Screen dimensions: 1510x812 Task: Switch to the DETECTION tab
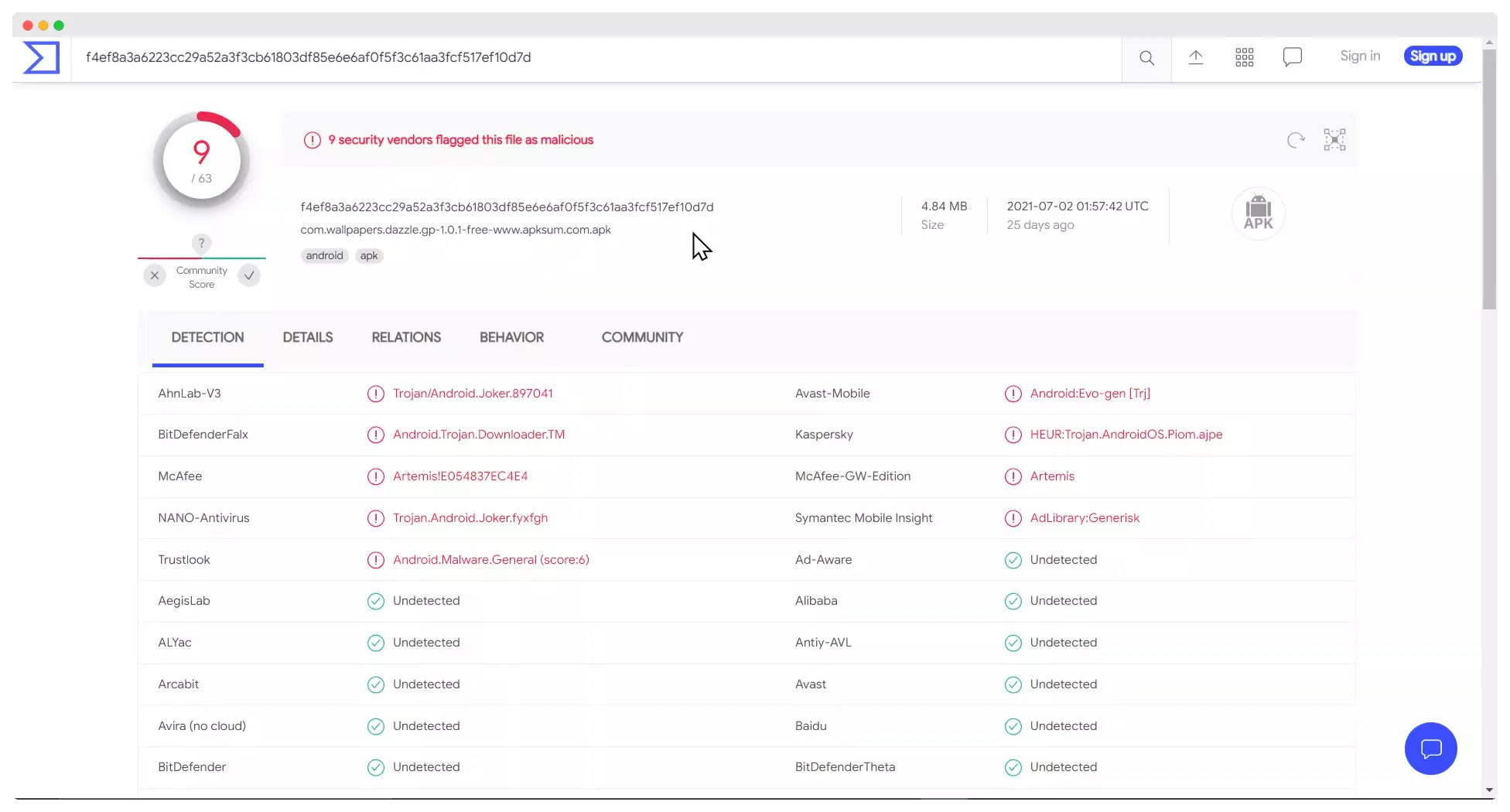(x=207, y=338)
